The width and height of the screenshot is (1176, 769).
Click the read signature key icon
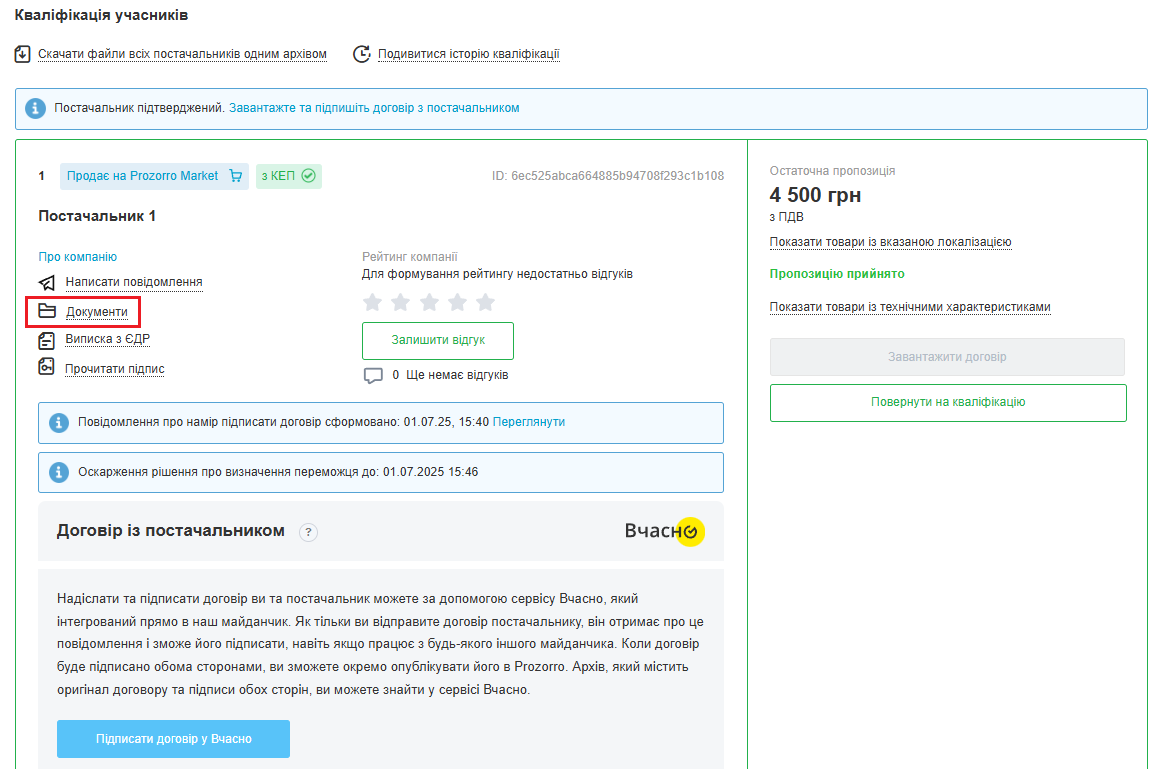pyautogui.click(x=47, y=368)
